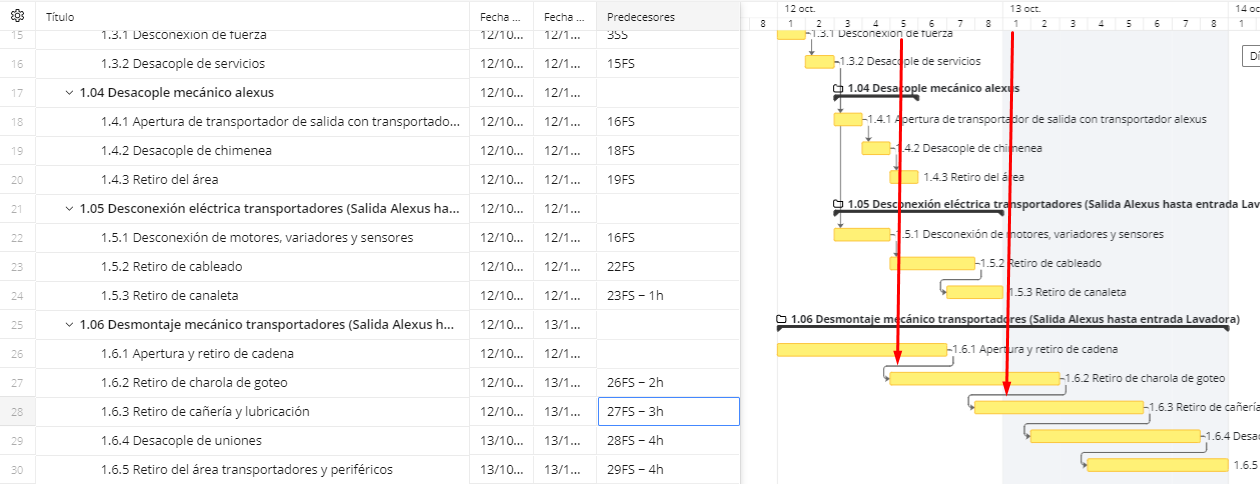Collapse the 1.04 Desacople mecánico alexus group
This screenshot has width=1260, height=484.
(x=69, y=93)
